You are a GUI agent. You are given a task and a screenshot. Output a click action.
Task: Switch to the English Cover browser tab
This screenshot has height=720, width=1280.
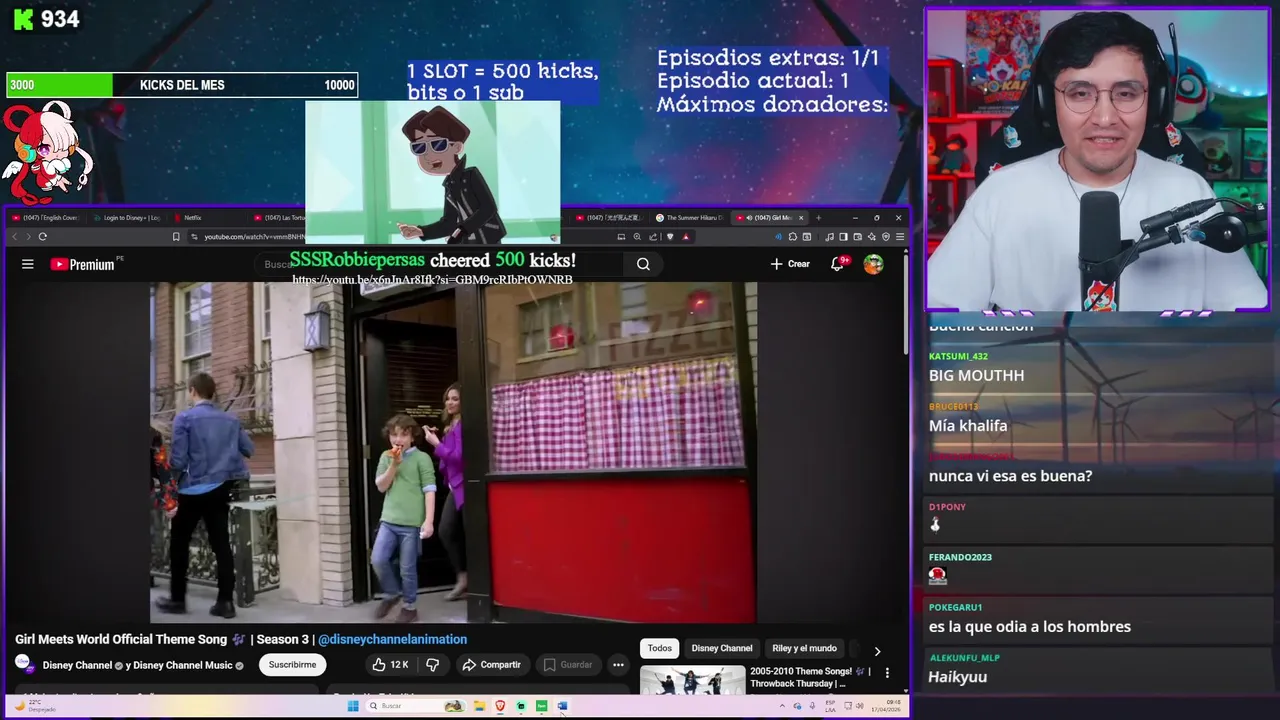point(45,217)
